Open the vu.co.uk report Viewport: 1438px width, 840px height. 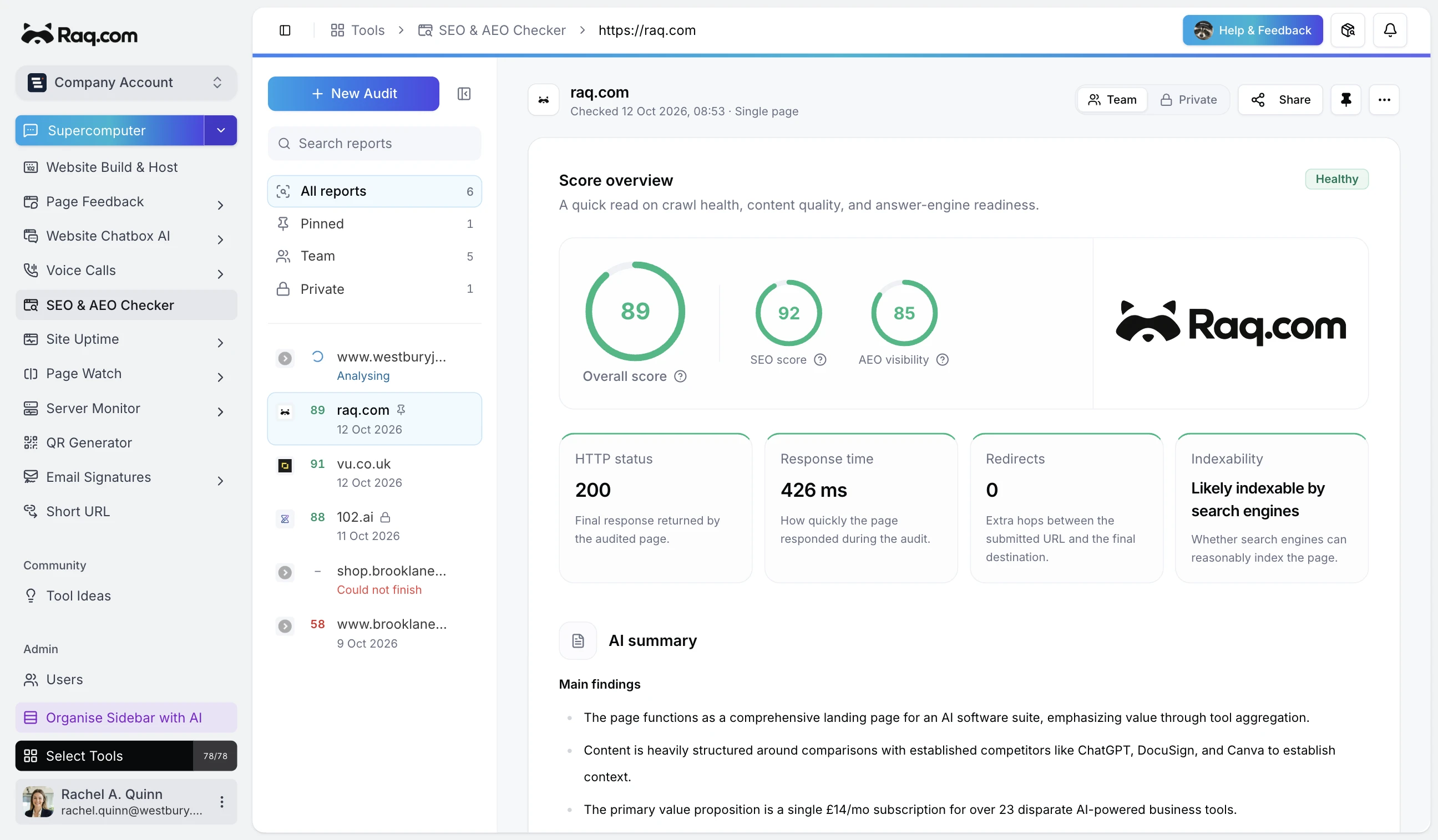374,473
